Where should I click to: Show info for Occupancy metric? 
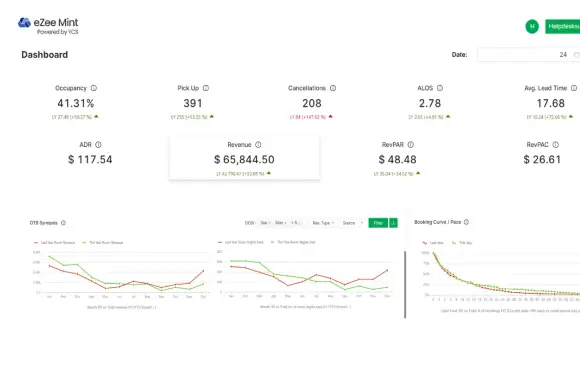[94, 88]
